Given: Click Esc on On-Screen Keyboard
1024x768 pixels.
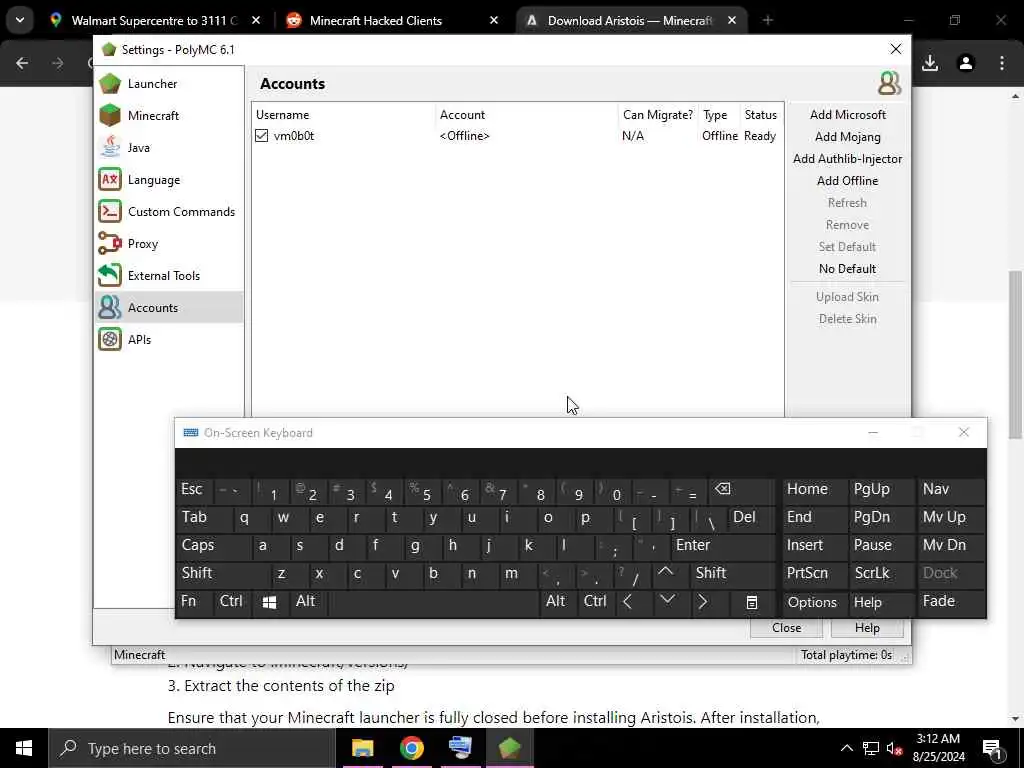Looking at the screenshot, I should coord(194,490).
